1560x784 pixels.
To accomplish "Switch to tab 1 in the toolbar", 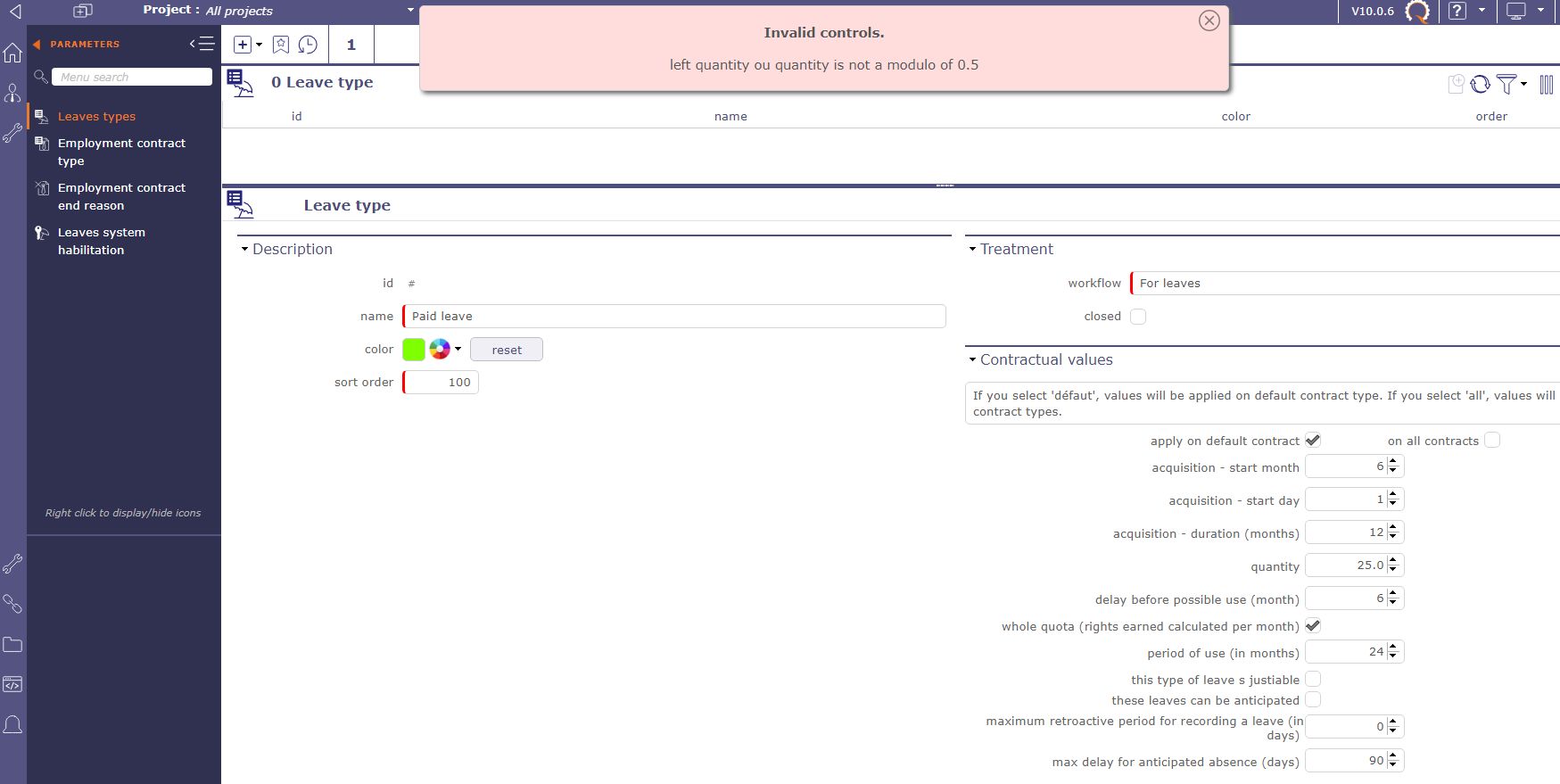I will tap(351, 45).
